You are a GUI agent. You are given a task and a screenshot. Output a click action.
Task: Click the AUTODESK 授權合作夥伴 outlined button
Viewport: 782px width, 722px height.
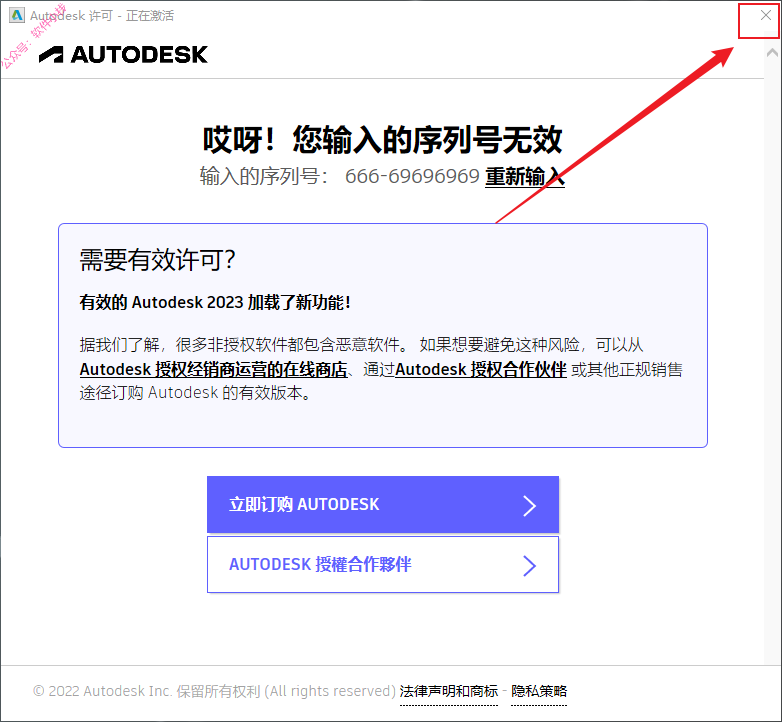click(383, 564)
